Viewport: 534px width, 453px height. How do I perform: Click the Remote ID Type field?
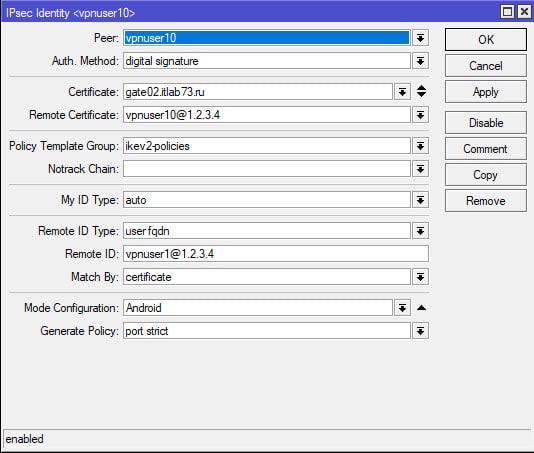[267, 231]
